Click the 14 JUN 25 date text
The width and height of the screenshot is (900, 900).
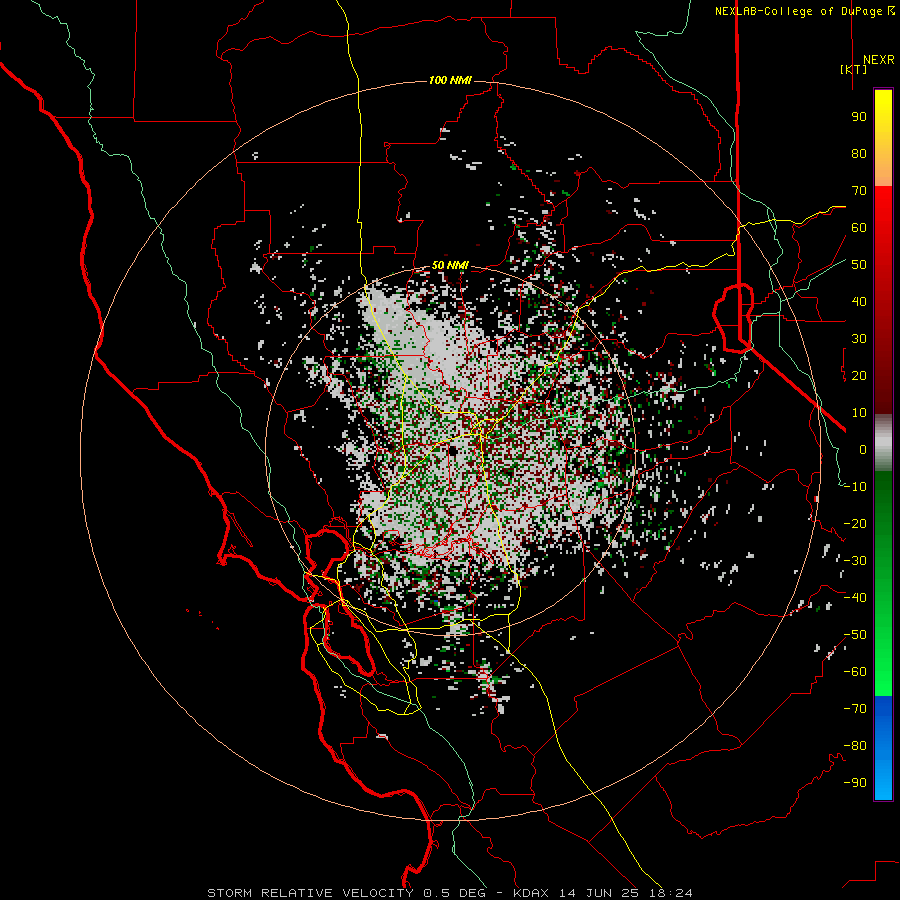tap(599, 893)
